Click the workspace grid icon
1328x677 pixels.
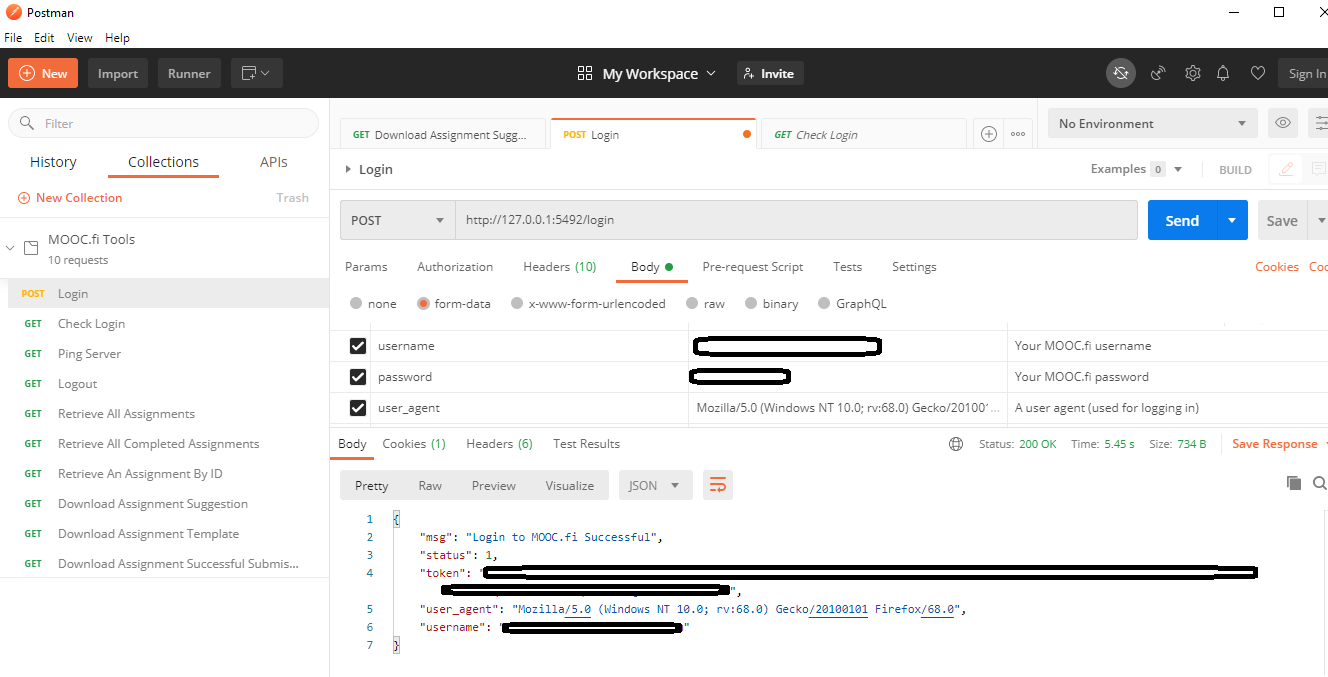pos(585,73)
